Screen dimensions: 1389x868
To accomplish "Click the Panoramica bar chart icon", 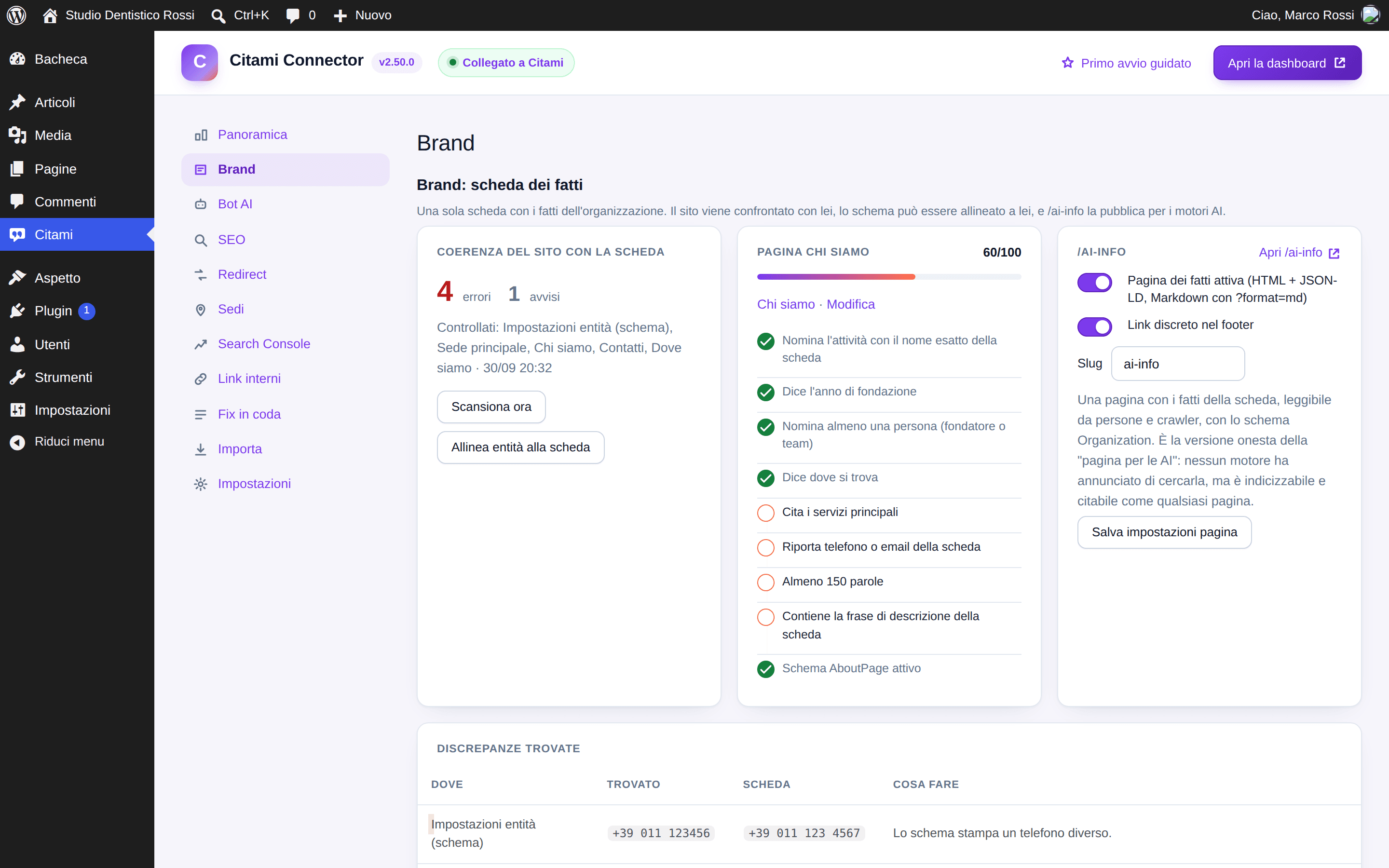I will click(200, 135).
